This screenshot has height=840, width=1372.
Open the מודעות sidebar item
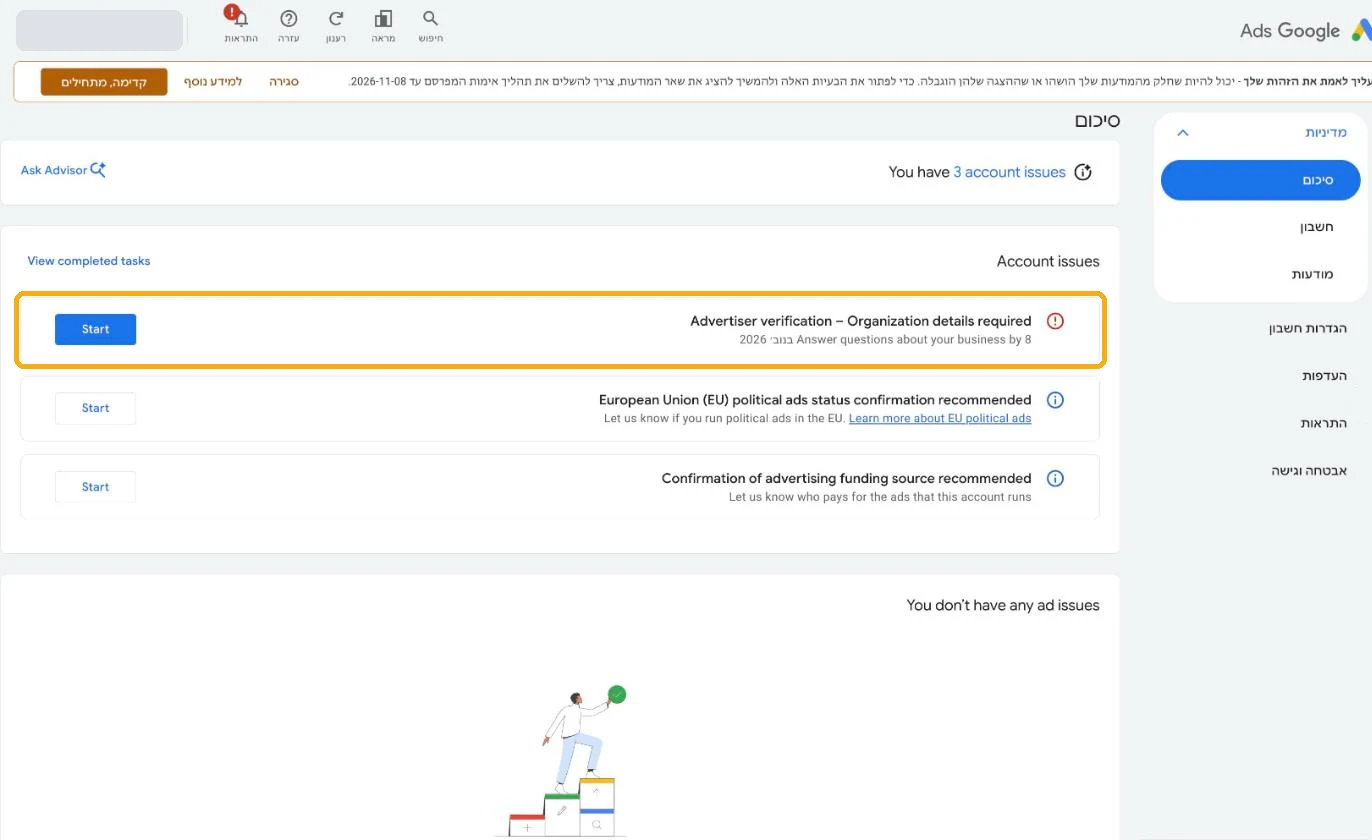point(1312,274)
